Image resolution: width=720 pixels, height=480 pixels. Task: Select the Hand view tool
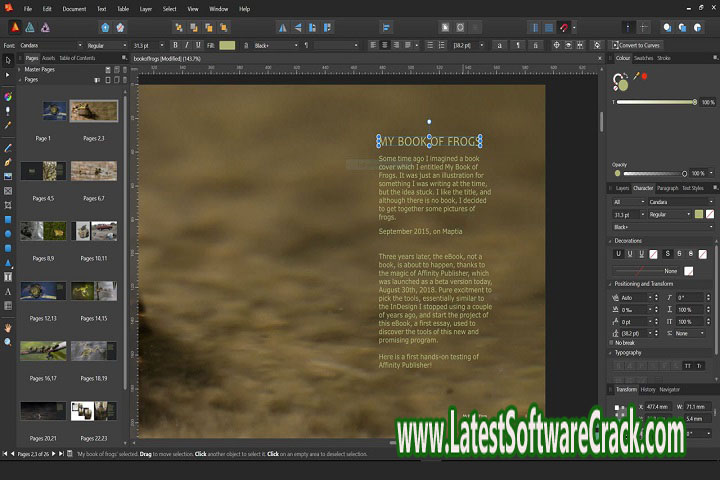[x=8, y=328]
